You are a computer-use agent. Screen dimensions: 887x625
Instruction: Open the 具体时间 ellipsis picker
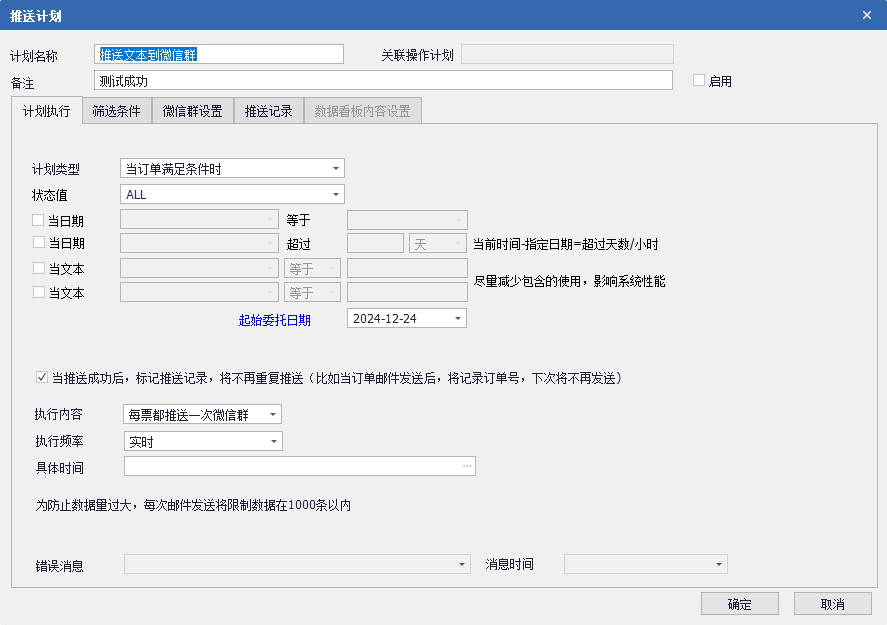click(467, 466)
